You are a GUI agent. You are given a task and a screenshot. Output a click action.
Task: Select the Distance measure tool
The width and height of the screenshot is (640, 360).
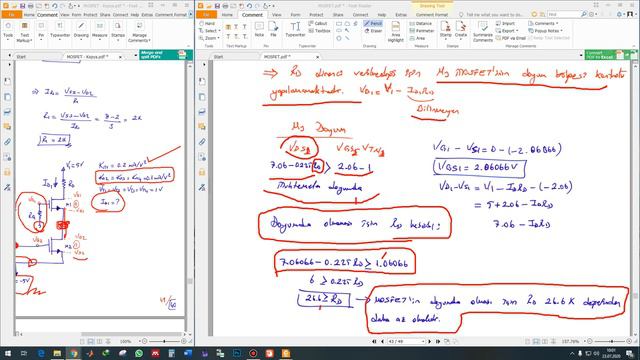(x=420, y=24)
